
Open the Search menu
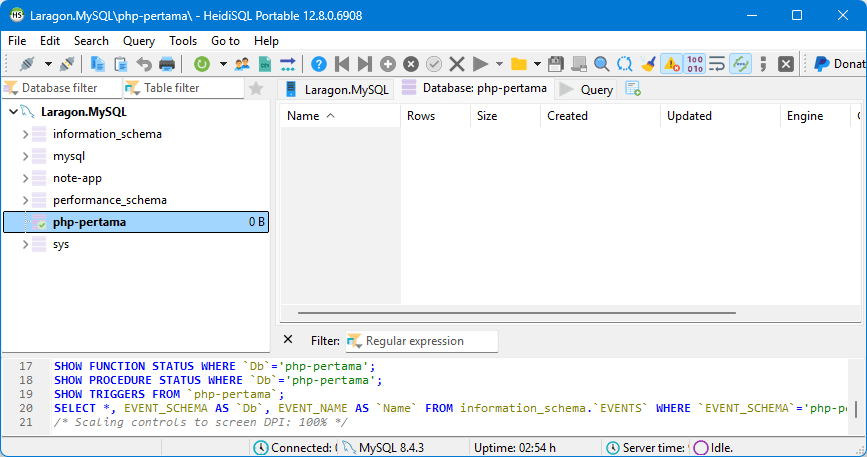click(x=91, y=41)
